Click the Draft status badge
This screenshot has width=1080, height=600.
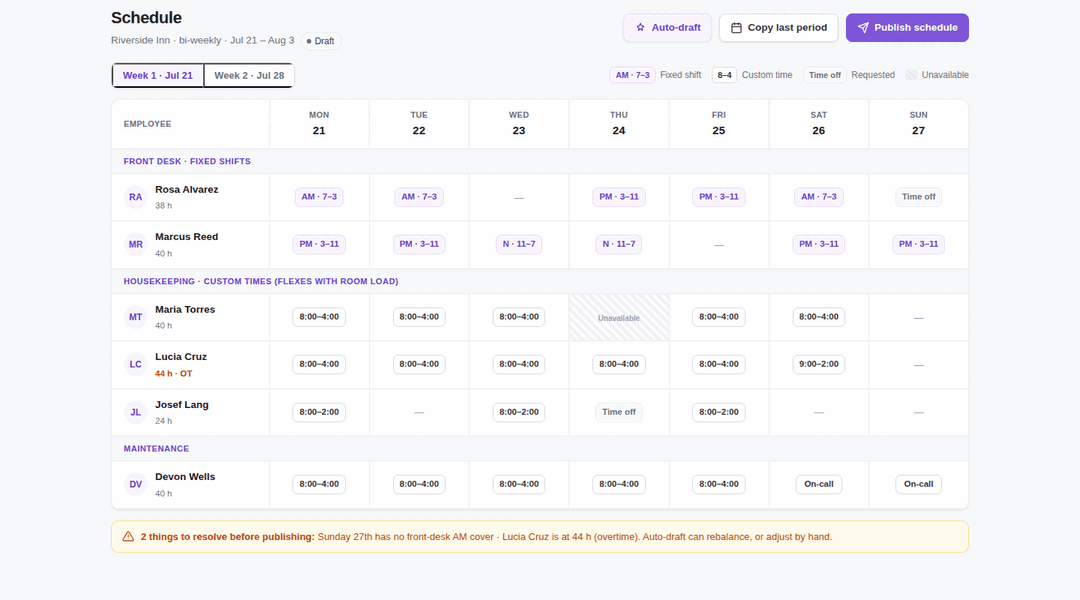pyautogui.click(x=321, y=41)
